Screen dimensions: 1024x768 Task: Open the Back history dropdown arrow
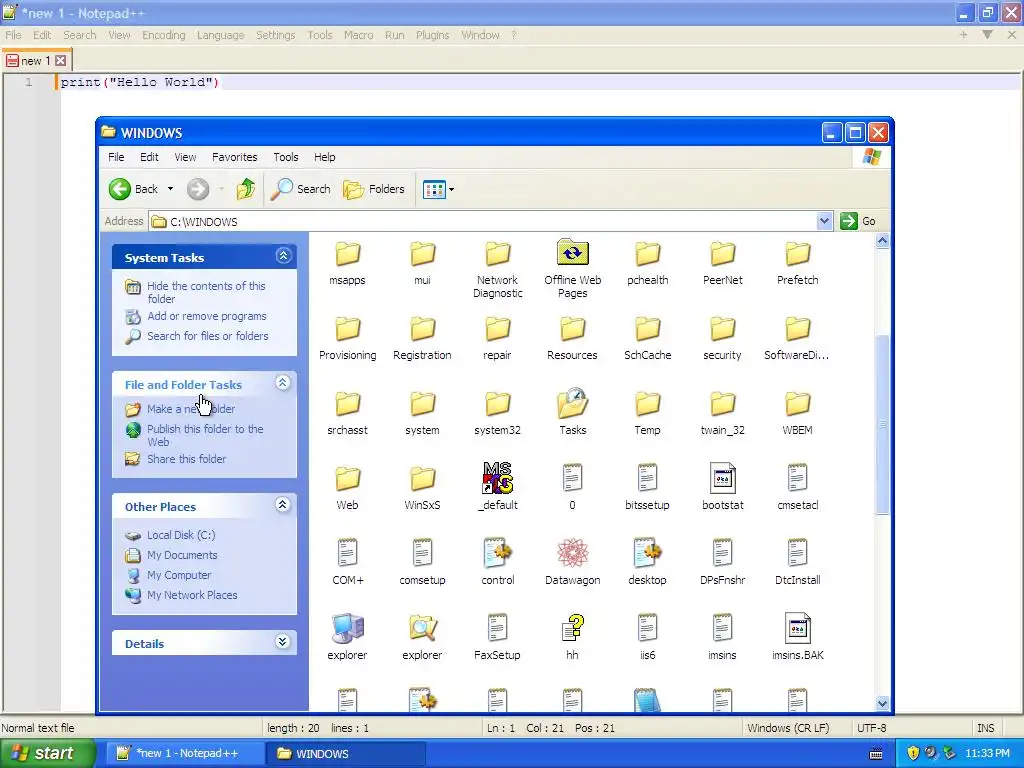(170, 189)
